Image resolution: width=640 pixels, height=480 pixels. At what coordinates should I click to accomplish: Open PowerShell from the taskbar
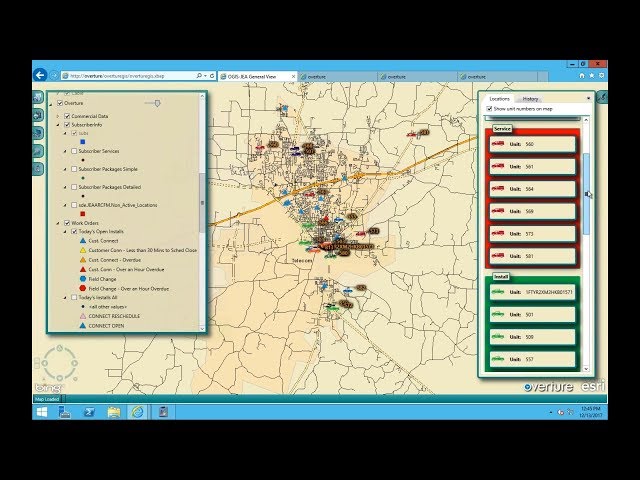[x=89, y=412]
